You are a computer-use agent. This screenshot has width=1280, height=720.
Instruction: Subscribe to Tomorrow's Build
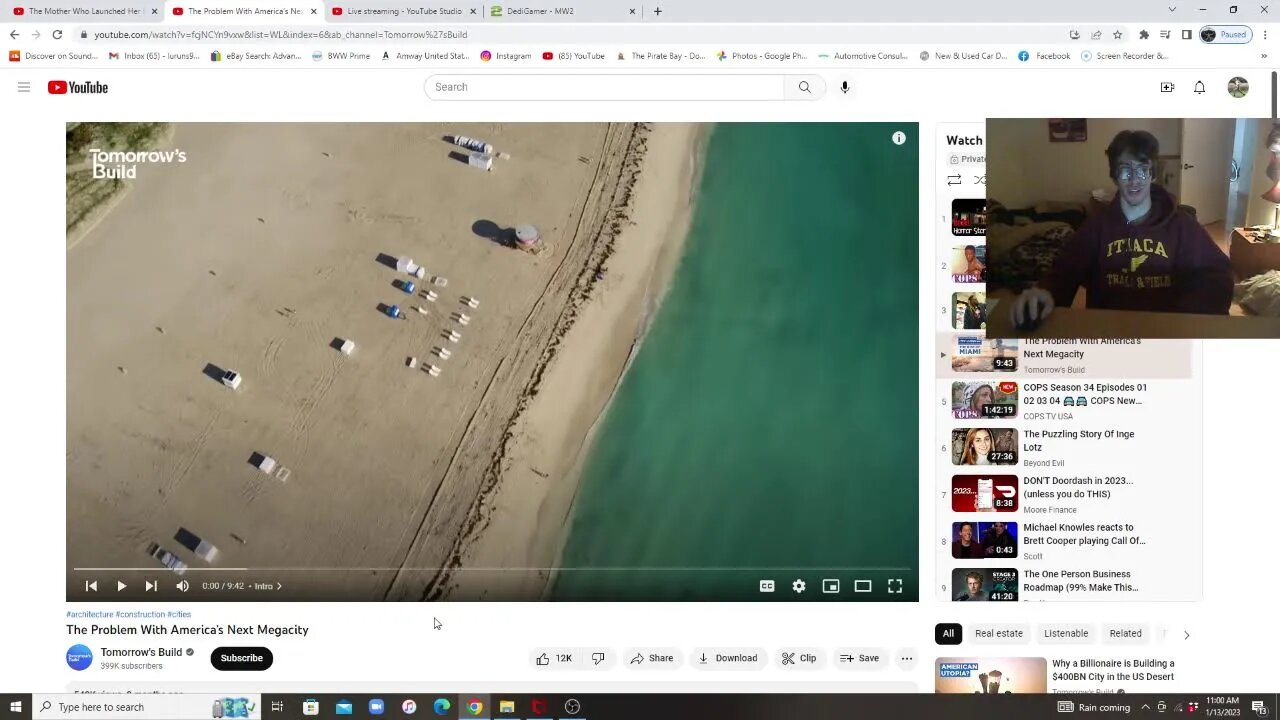241,658
